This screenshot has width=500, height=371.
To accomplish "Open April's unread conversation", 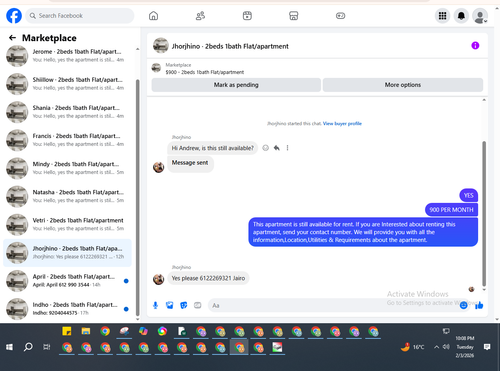I will [x=68, y=281].
